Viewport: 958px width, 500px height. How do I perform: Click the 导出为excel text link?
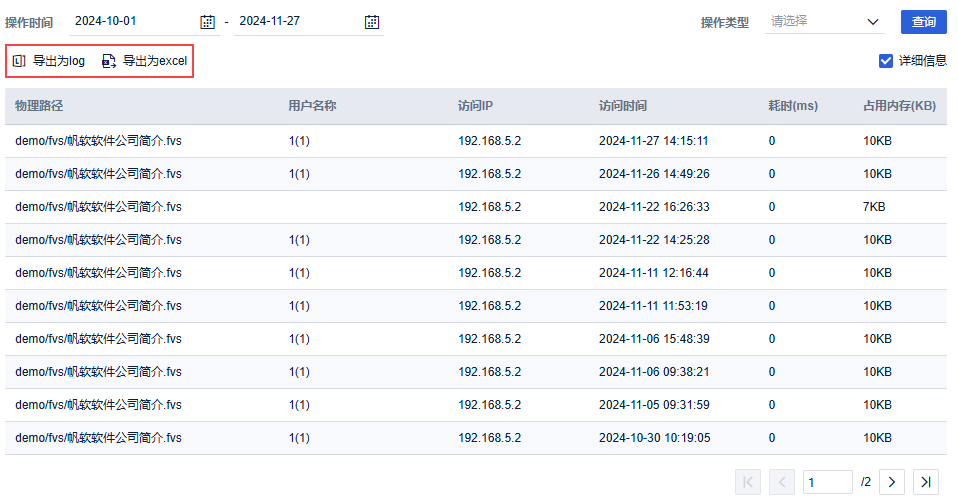(155, 61)
